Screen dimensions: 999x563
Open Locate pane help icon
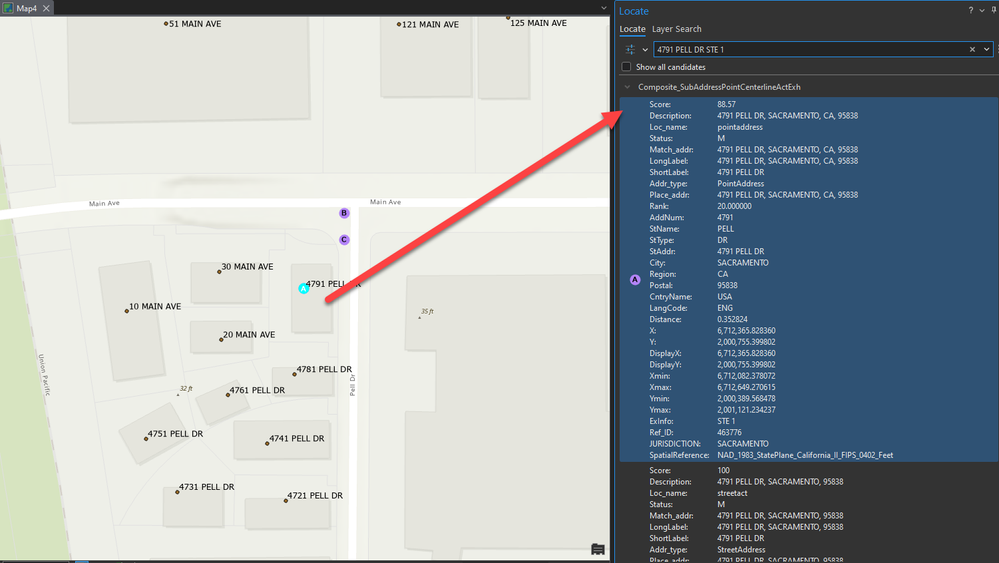(970, 10)
